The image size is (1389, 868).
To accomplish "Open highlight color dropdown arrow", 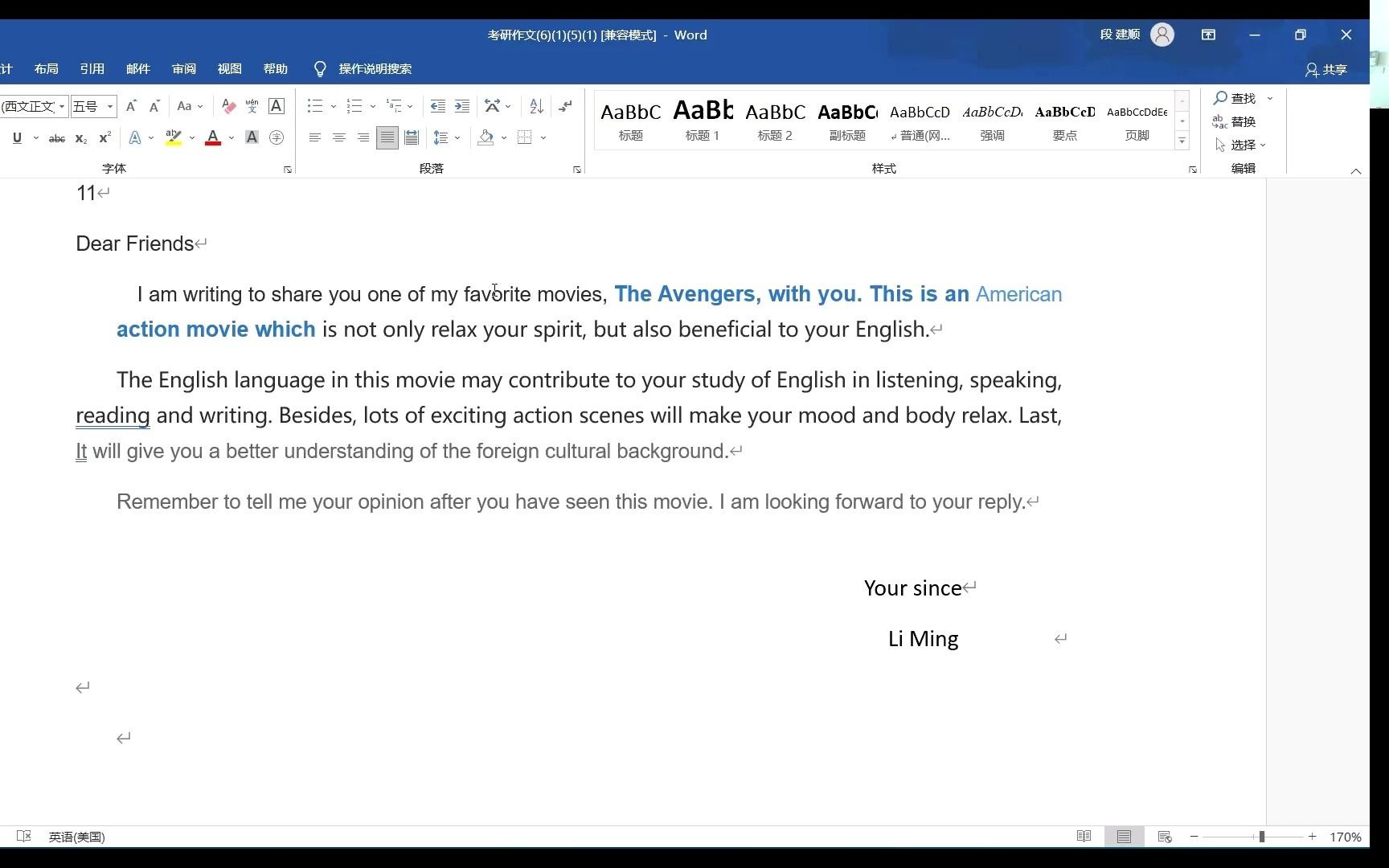I will tap(192, 138).
